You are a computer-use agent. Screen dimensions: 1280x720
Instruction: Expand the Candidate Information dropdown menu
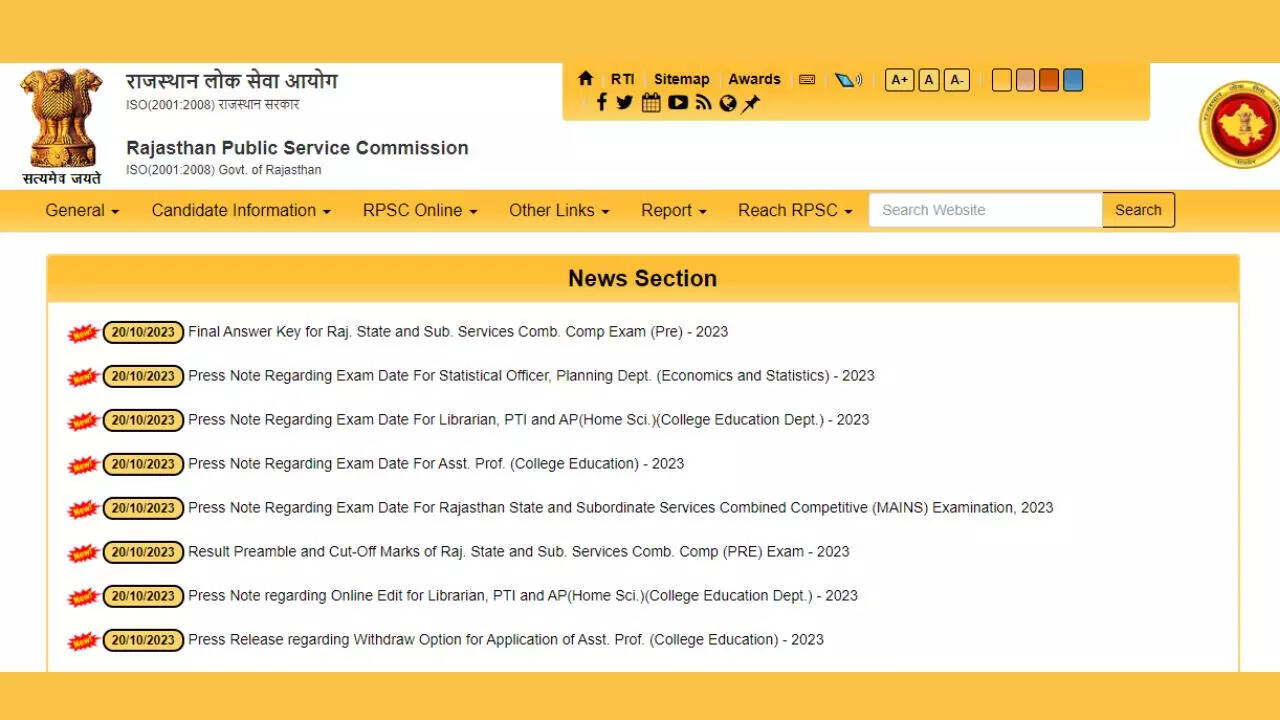pyautogui.click(x=241, y=210)
